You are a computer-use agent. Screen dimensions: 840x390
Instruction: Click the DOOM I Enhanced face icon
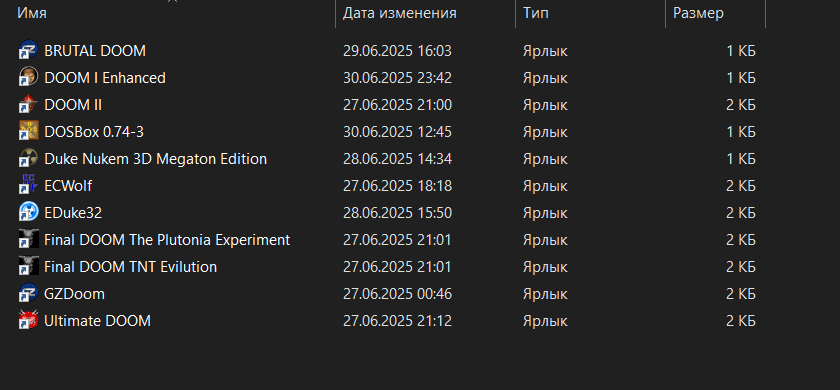coord(28,78)
